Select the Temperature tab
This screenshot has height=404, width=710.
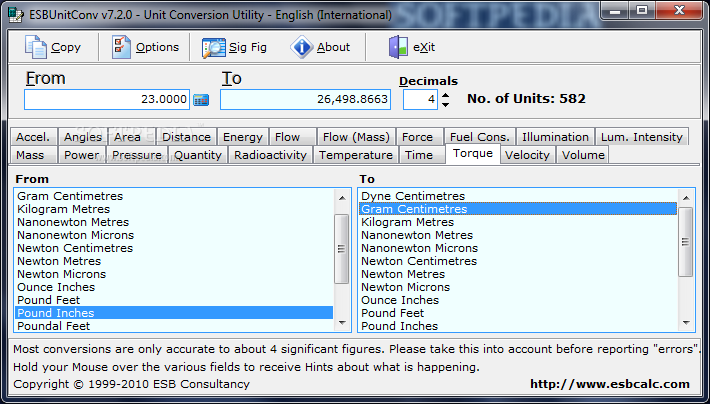click(356, 155)
